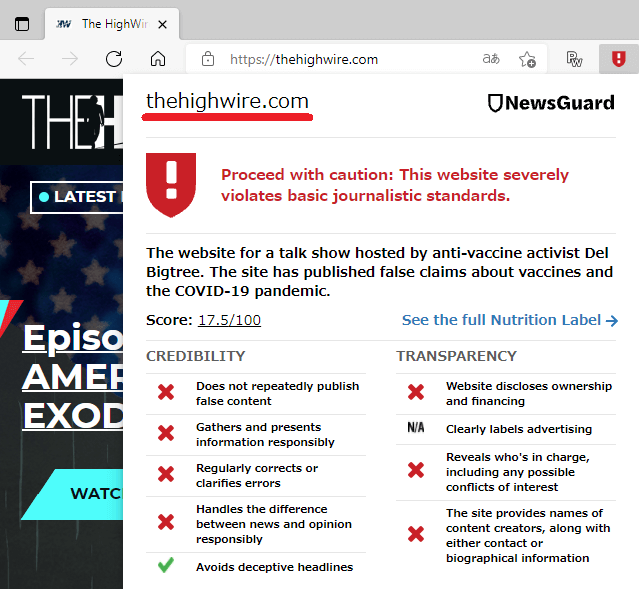Select The HighWire browser tab
The width and height of the screenshot is (639, 589).
pyautogui.click(x=112, y=24)
